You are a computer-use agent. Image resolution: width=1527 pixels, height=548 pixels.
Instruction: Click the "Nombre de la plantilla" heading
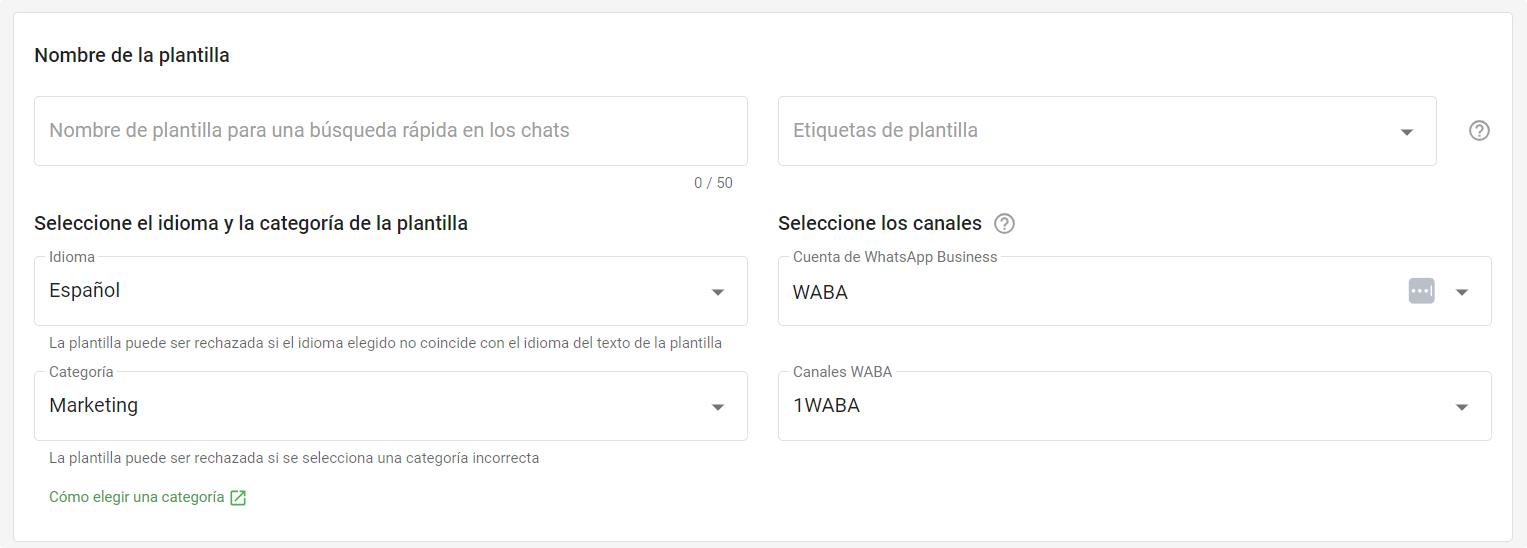132,56
